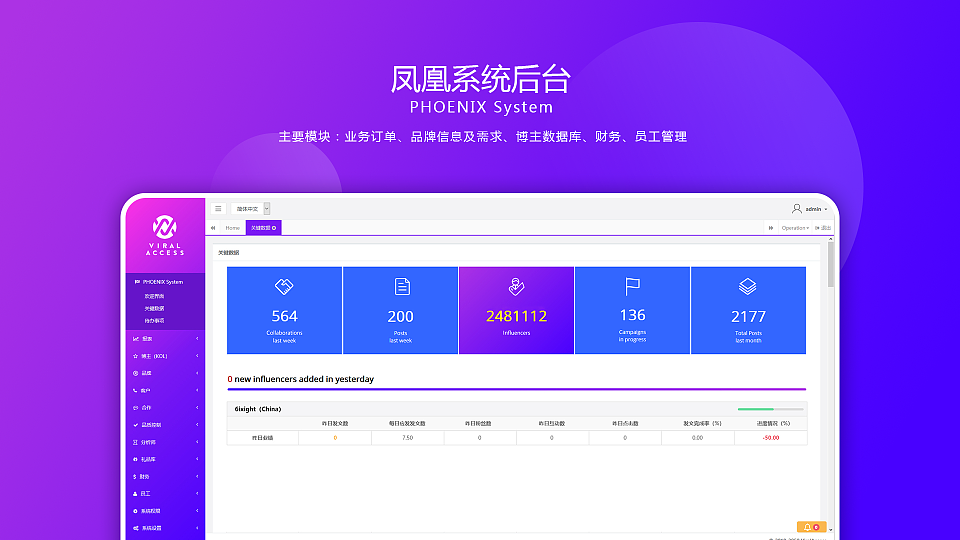
Task: Close the 关键数据 tab with its x
Action: tap(274, 228)
